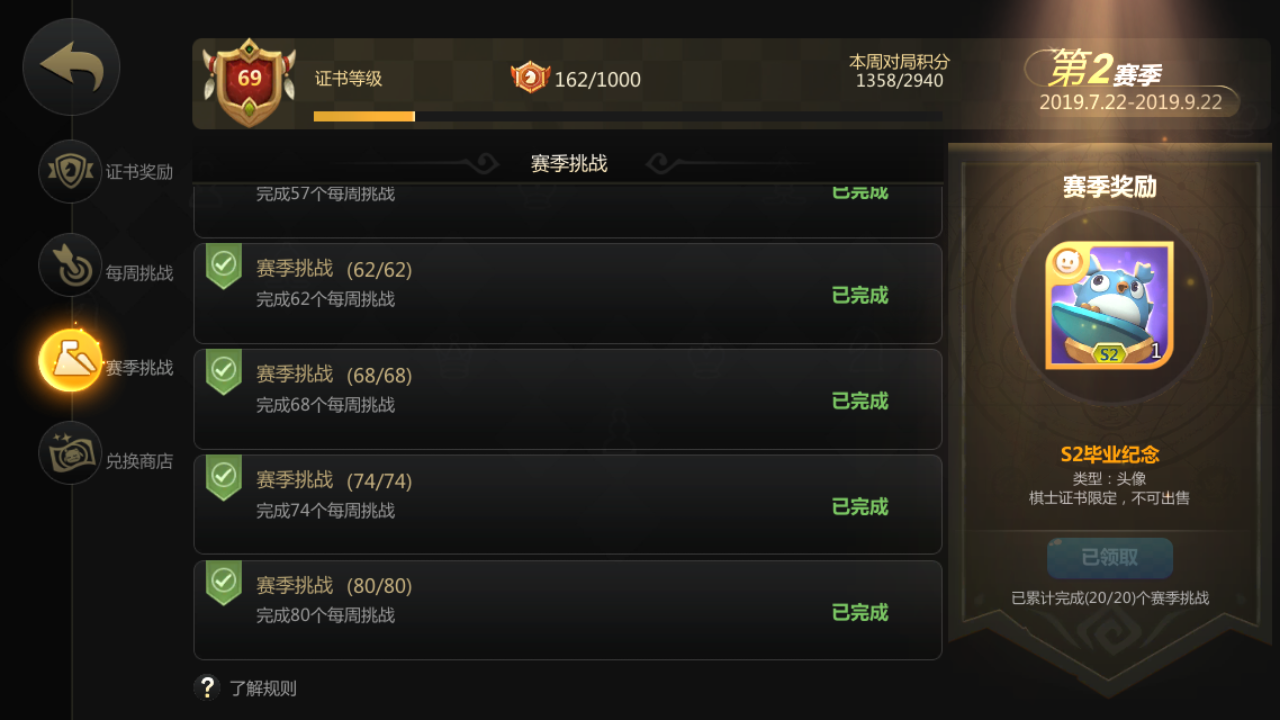Open 每周挑战 target icon

coord(70,265)
